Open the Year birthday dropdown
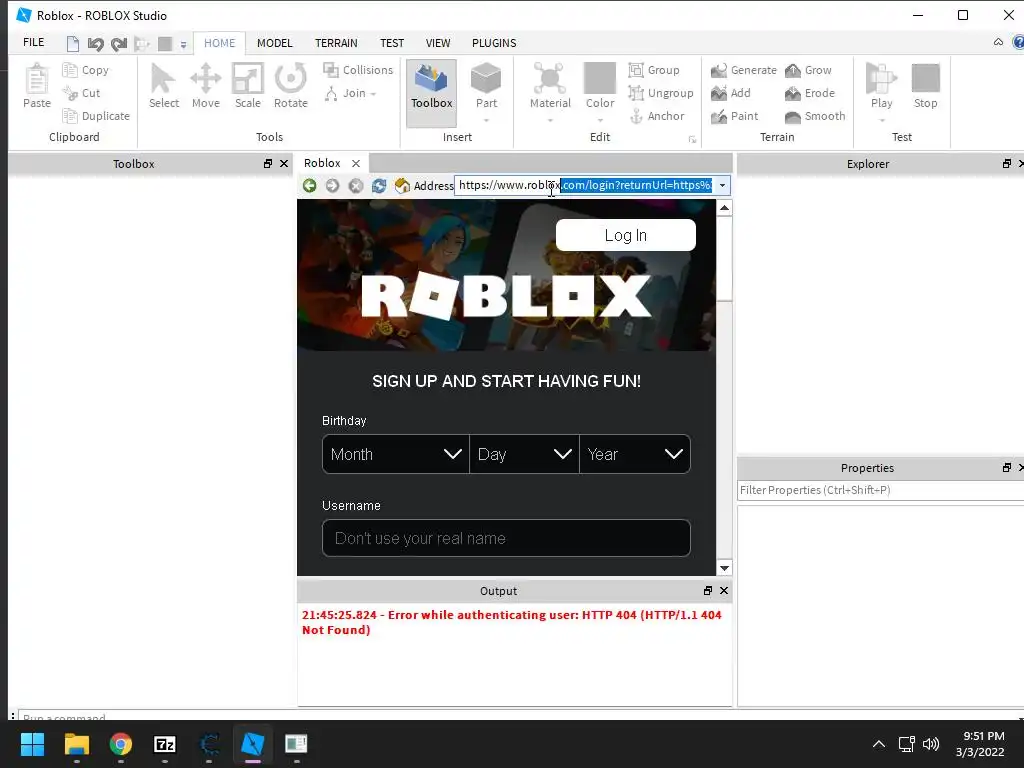 point(635,454)
